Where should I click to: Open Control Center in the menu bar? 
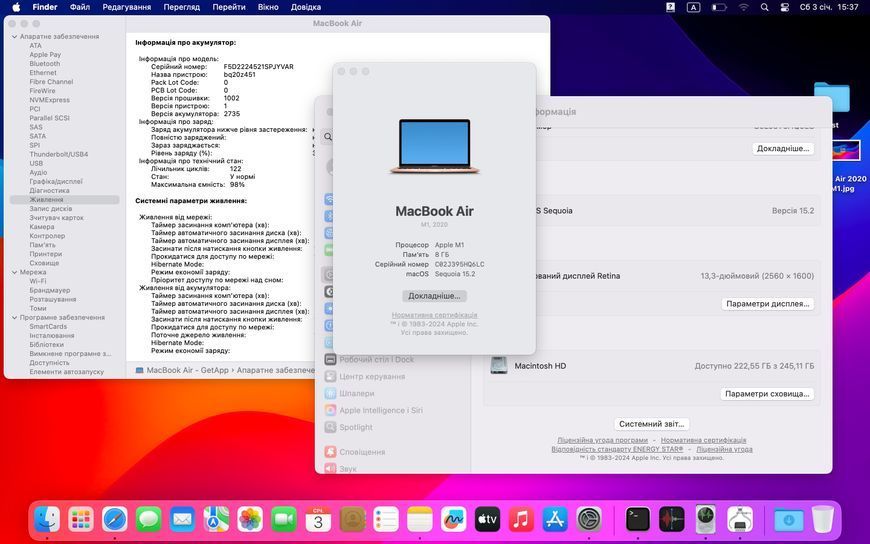[x=785, y=7]
